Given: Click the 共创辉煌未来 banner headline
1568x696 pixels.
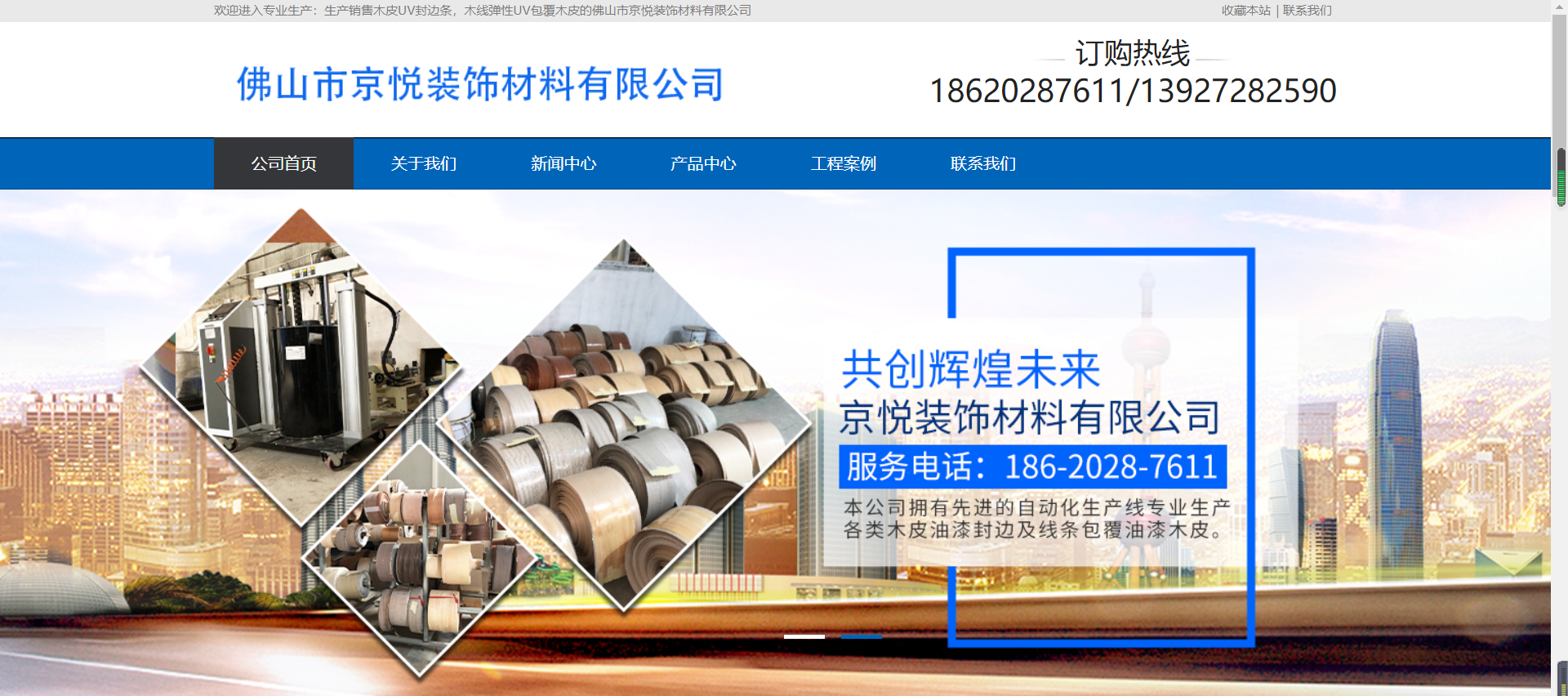Looking at the screenshot, I should coord(971,369).
